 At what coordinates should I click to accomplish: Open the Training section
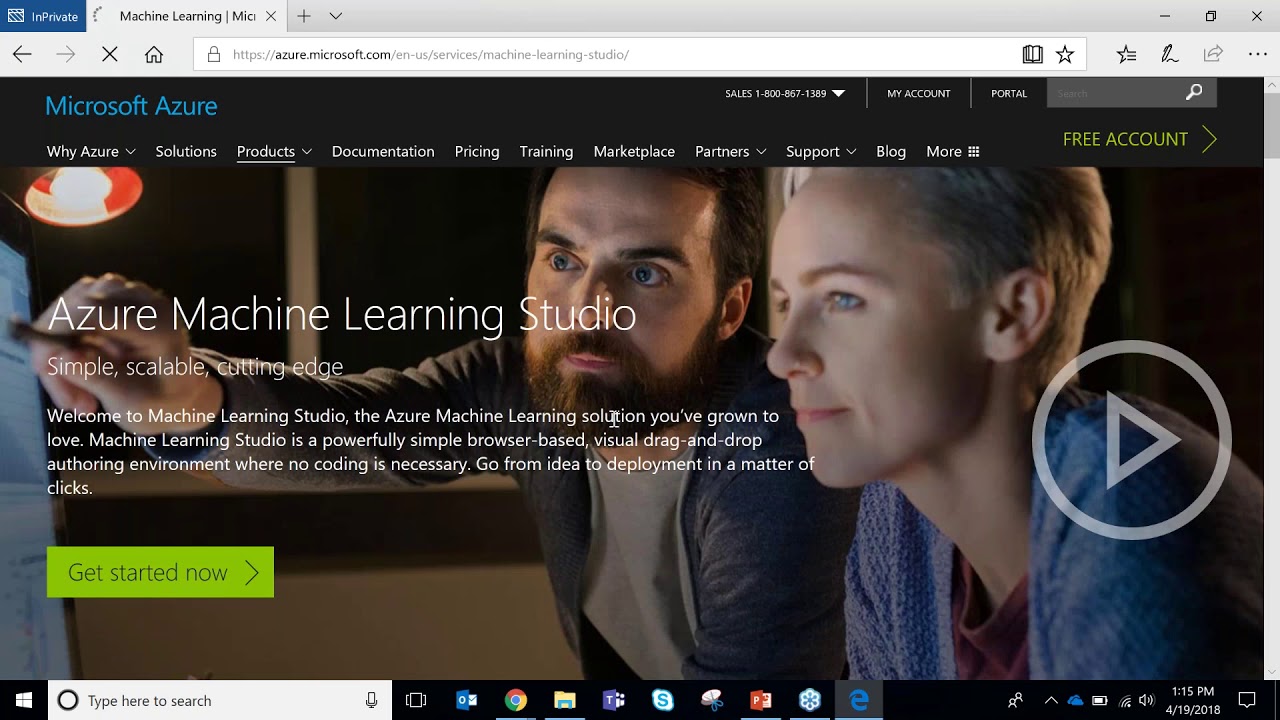[x=546, y=152]
